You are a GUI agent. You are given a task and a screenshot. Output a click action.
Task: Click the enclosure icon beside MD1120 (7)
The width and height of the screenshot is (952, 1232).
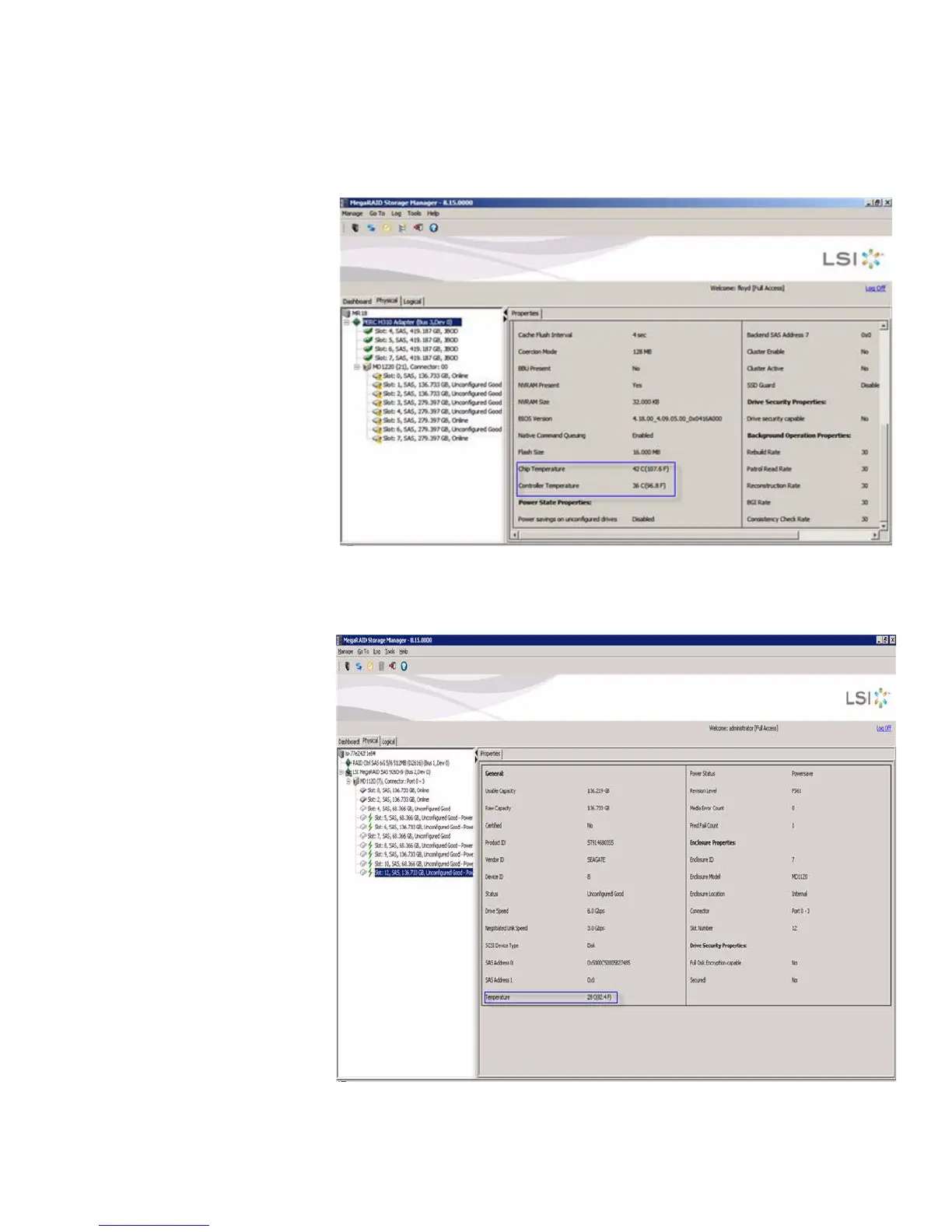tap(356, 782)
